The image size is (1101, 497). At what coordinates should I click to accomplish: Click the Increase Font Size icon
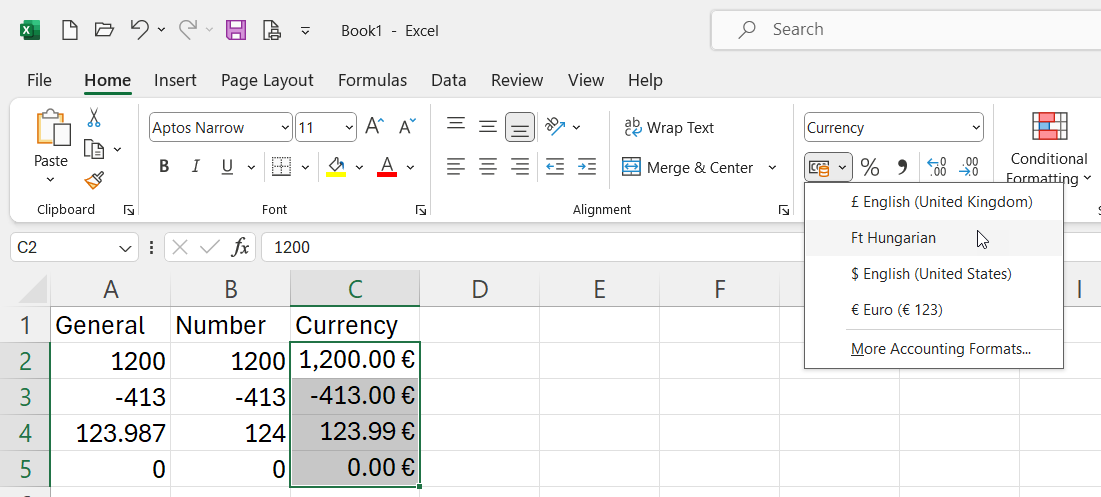click(374, 127)
